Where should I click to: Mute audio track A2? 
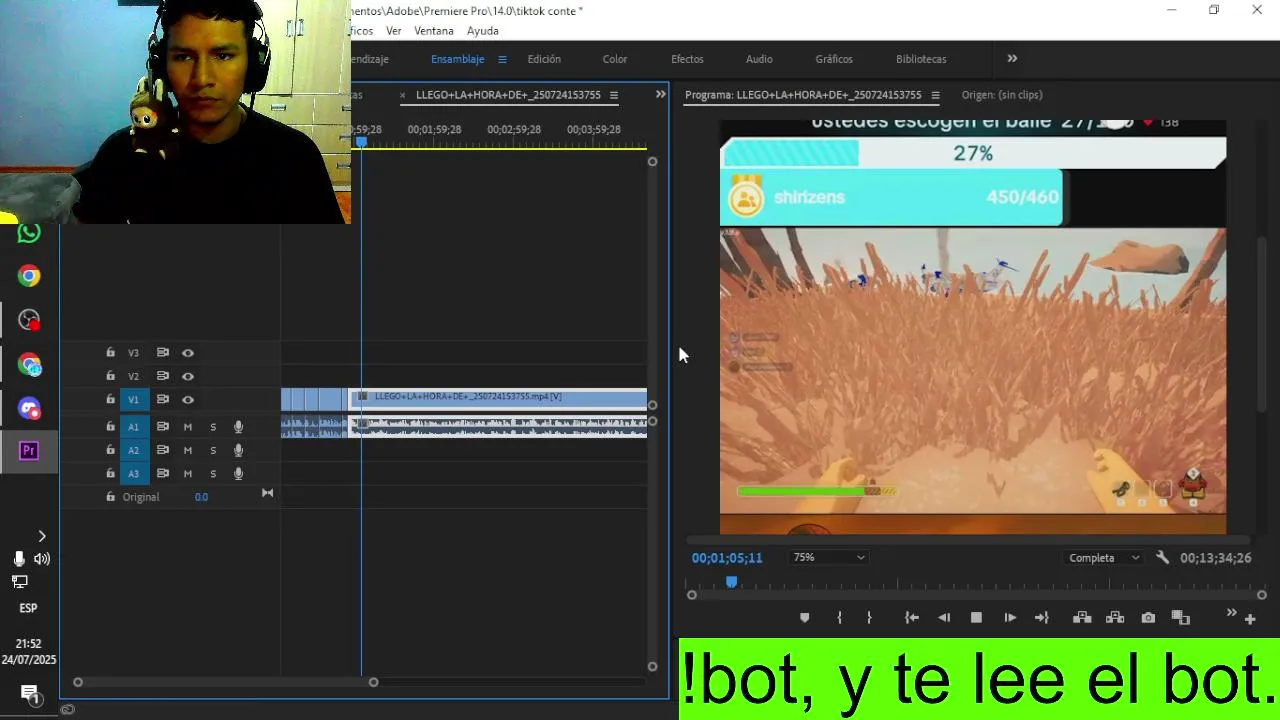pyautogui.click(x=187, y=450)
